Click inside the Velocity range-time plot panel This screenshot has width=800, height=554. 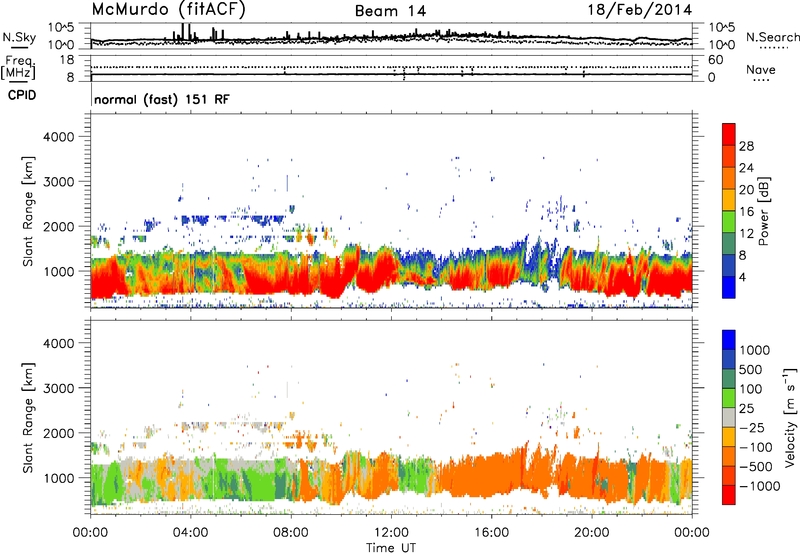coord(391,417)
